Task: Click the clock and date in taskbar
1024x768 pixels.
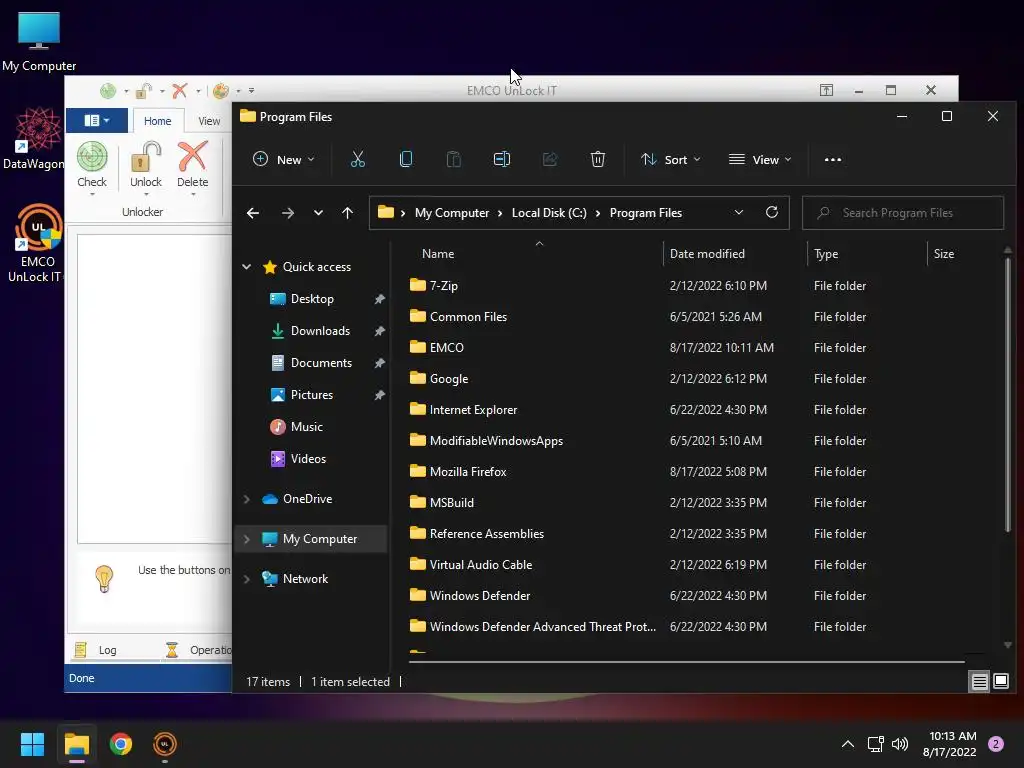Action: (949, 744)
